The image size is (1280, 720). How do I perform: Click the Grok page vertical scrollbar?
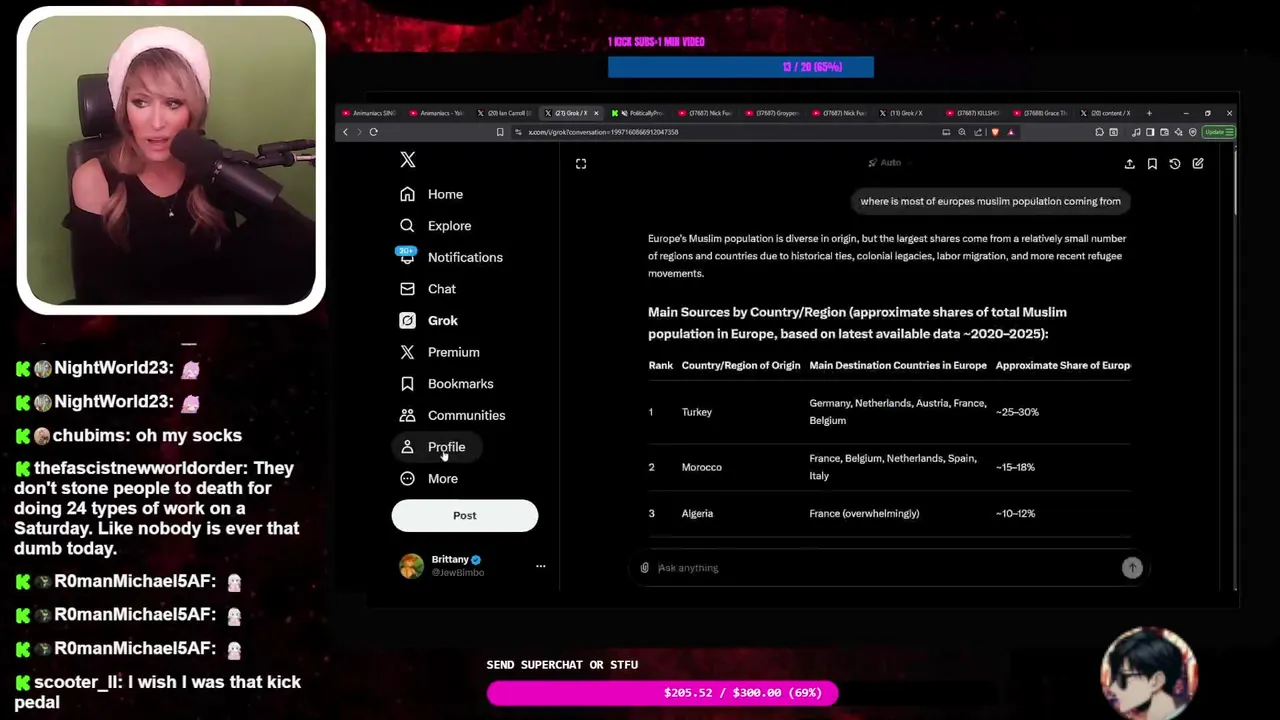[1236, 182]
